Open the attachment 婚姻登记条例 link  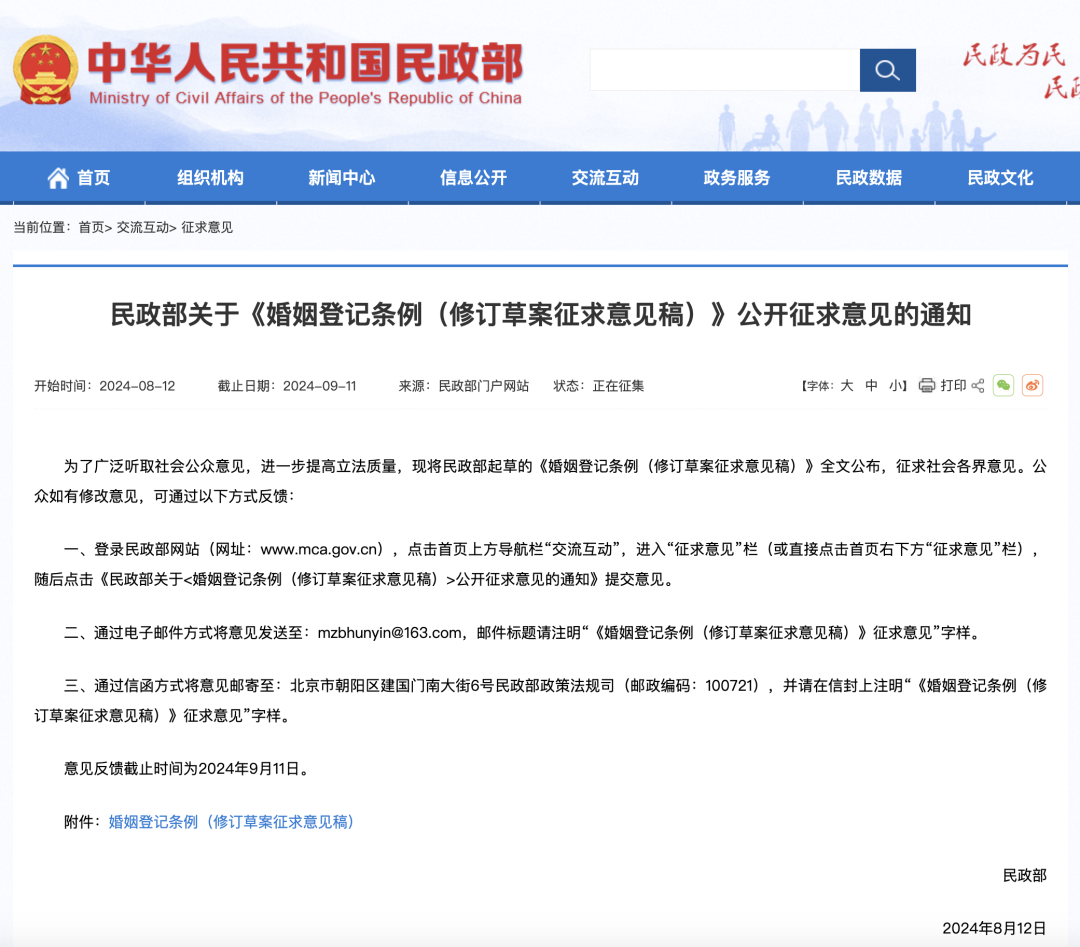click(x=231, y=822)
